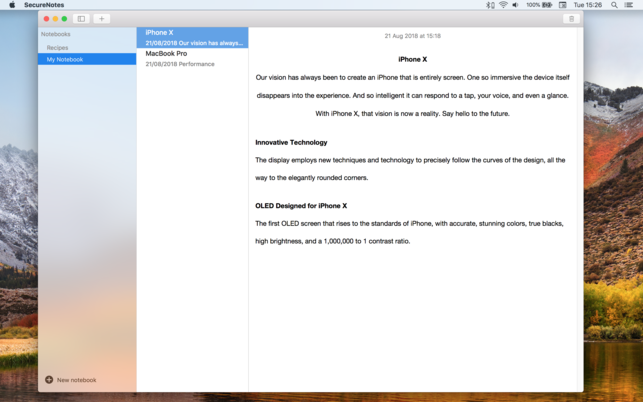Viewport: 643px width, 402px height.
Task: Delete the note using the trash icon
Action: [x=571, y=18]
